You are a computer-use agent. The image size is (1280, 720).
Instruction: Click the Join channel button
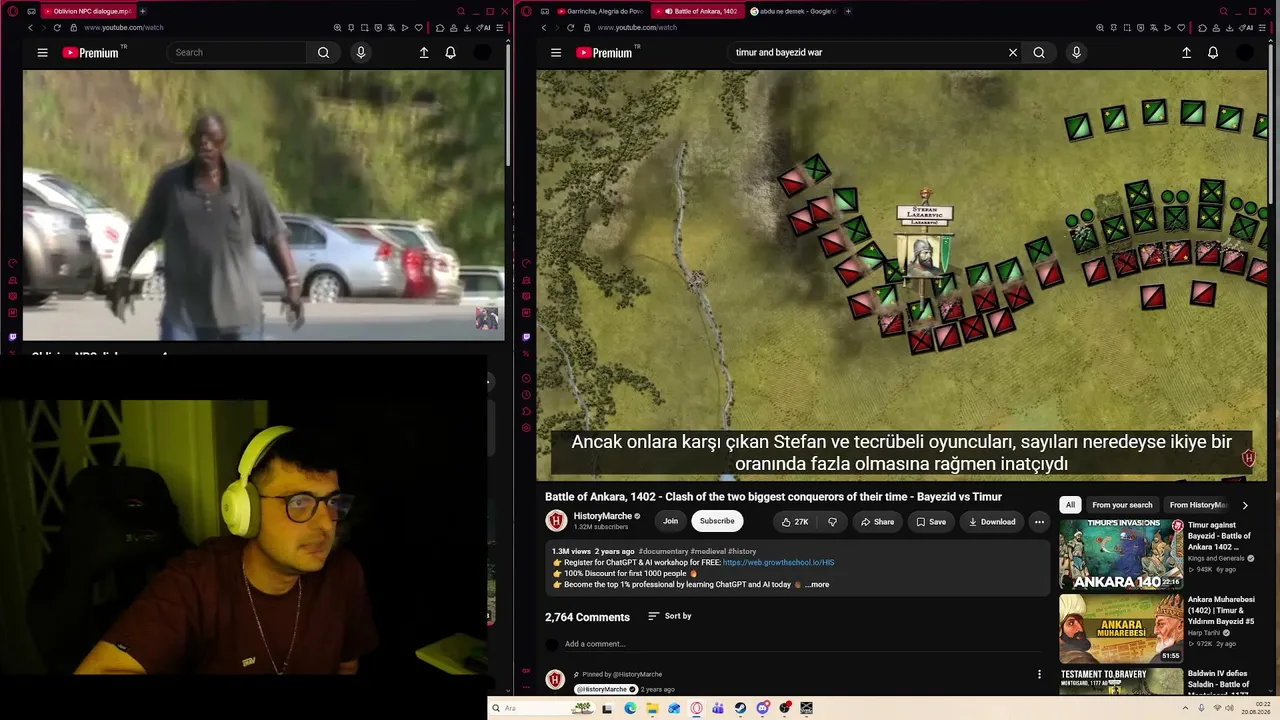point(670,521)
